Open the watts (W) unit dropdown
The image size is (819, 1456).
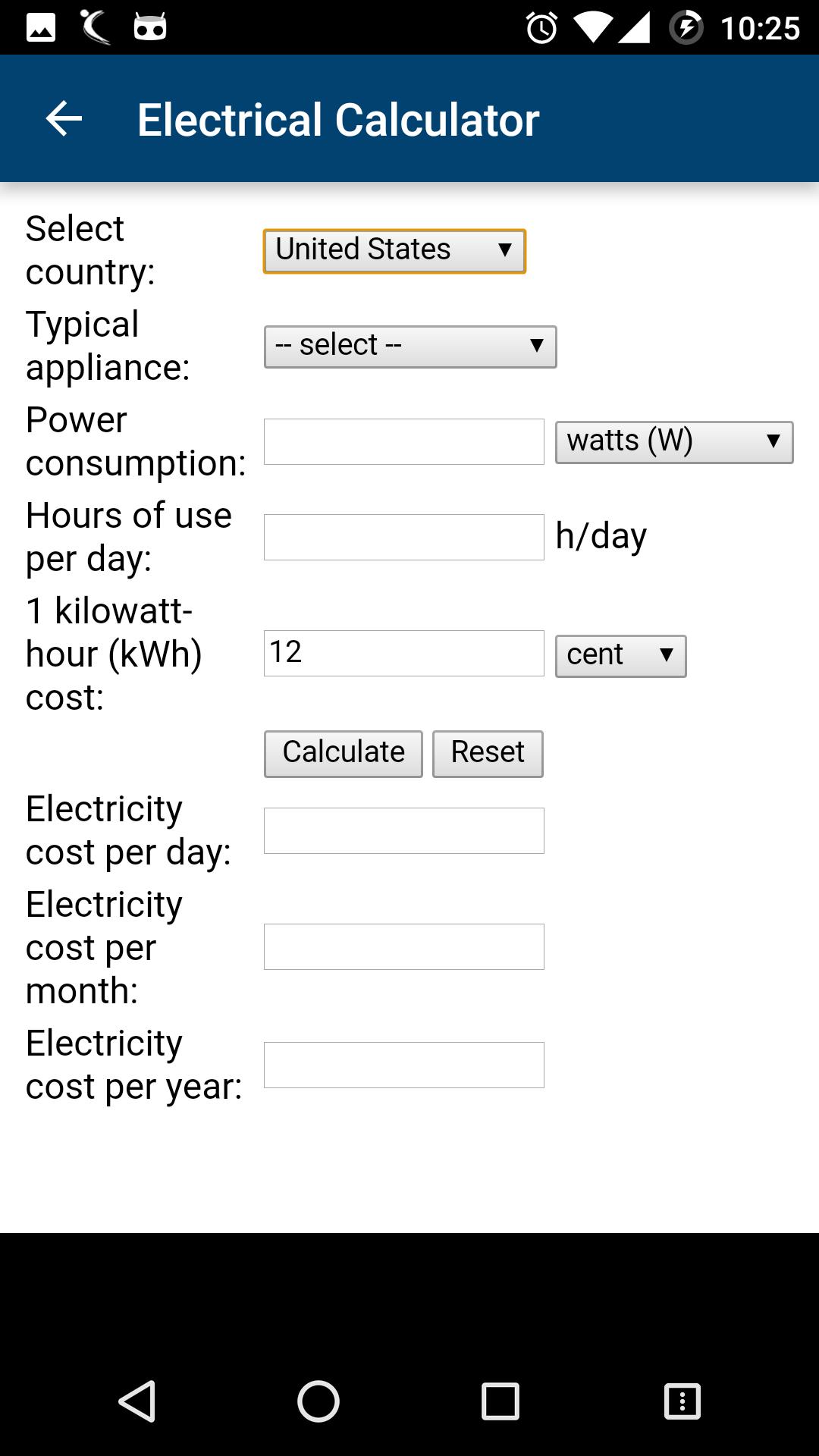pyautogui.click(x=674, y=442)
